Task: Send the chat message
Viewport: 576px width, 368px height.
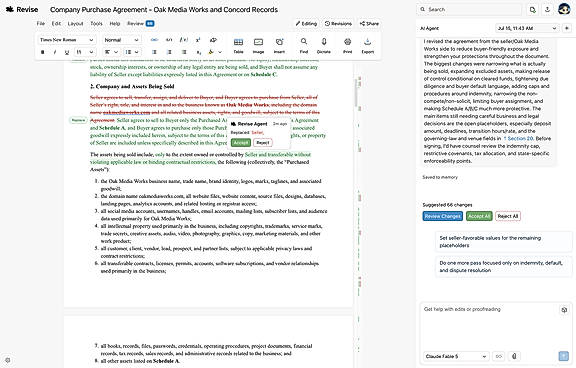Action: click(563, 356)
